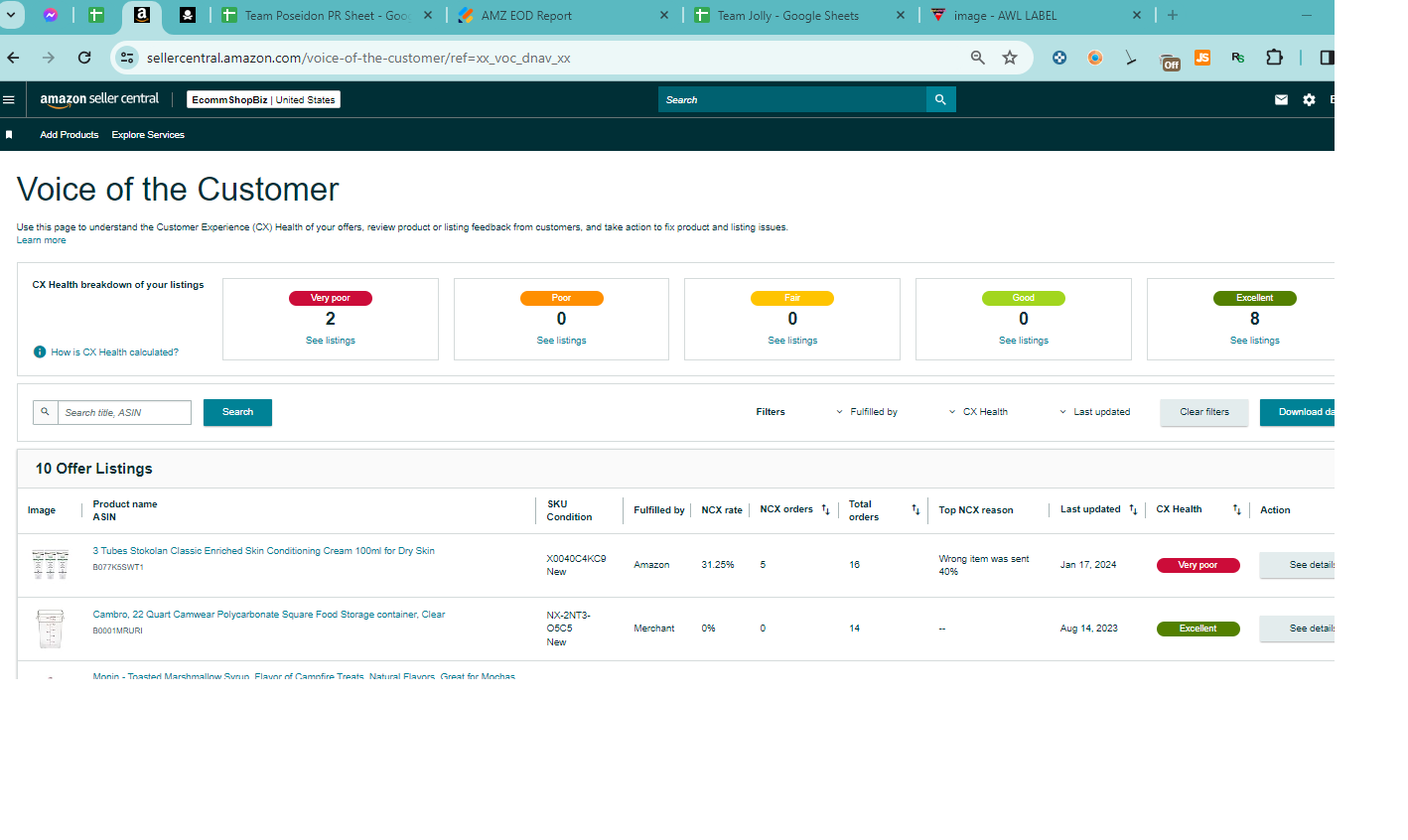Open the Cambro 22 Quart Camwear product link
This screenshot has height=840, width=1408.
point(269,615)
